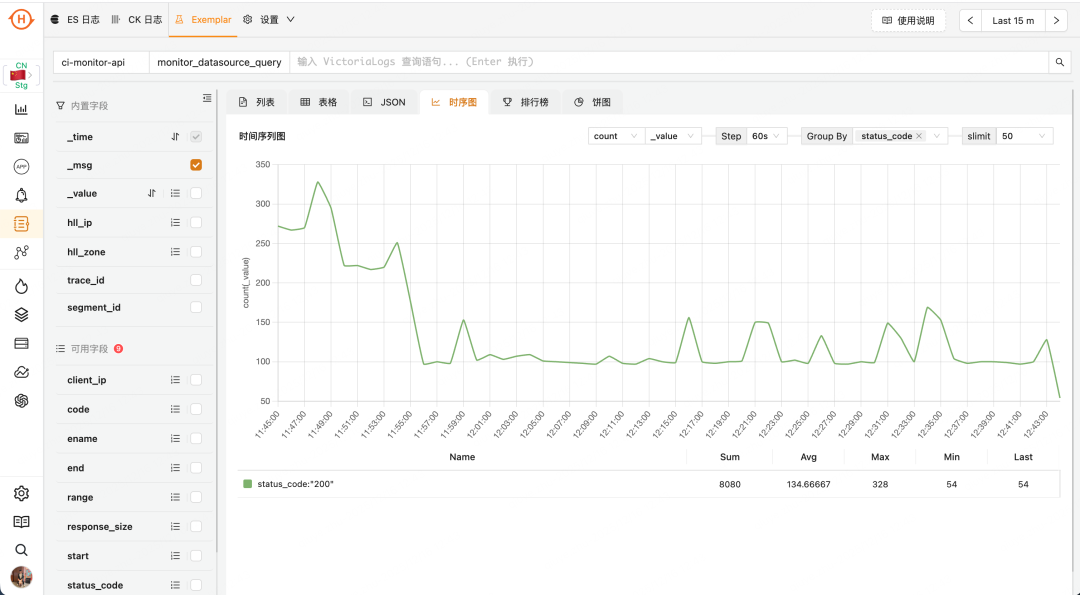Click the bell alerts icon in sidebar

point(21,196)
